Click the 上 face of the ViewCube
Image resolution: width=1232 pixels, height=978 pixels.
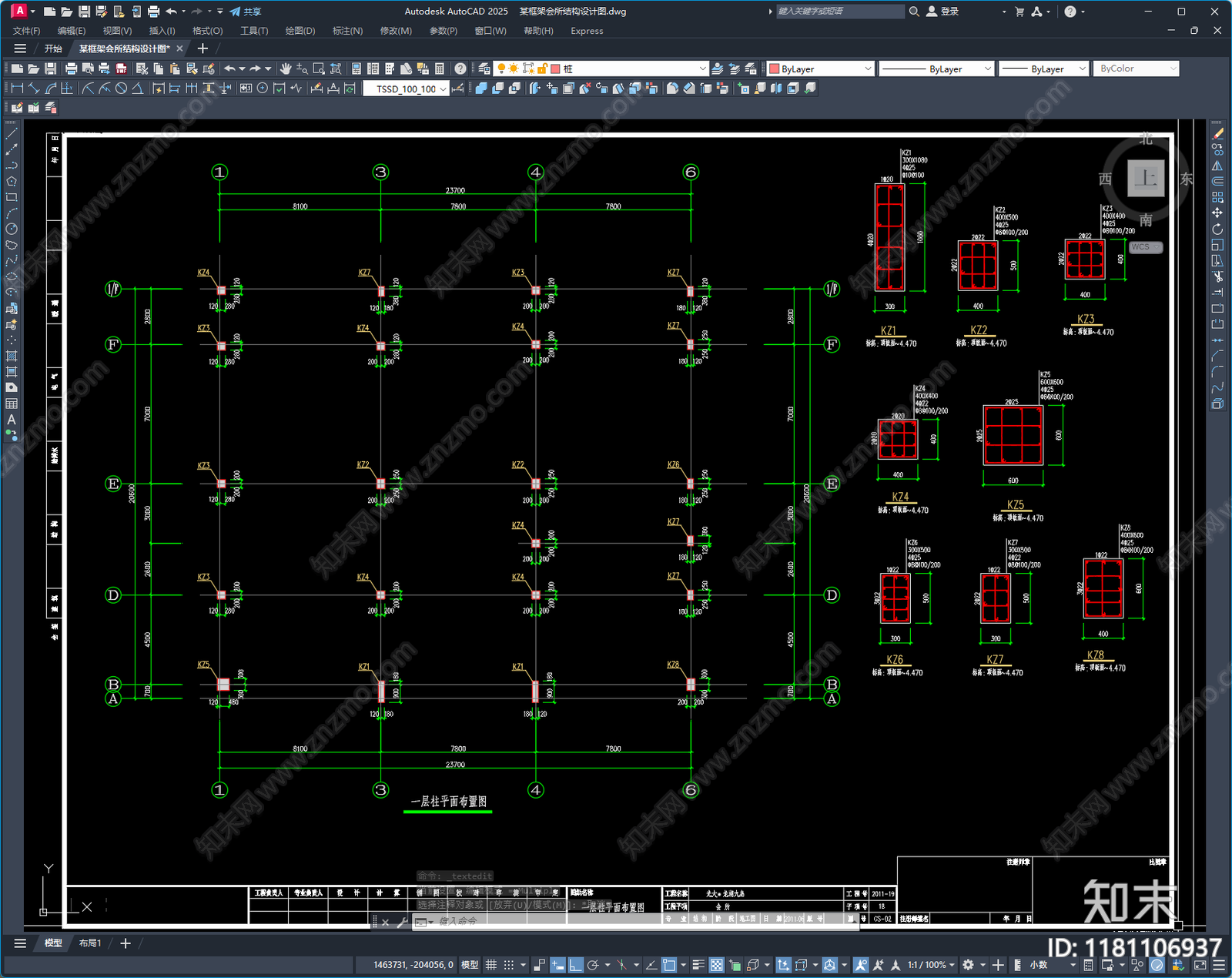(1146, 179)
